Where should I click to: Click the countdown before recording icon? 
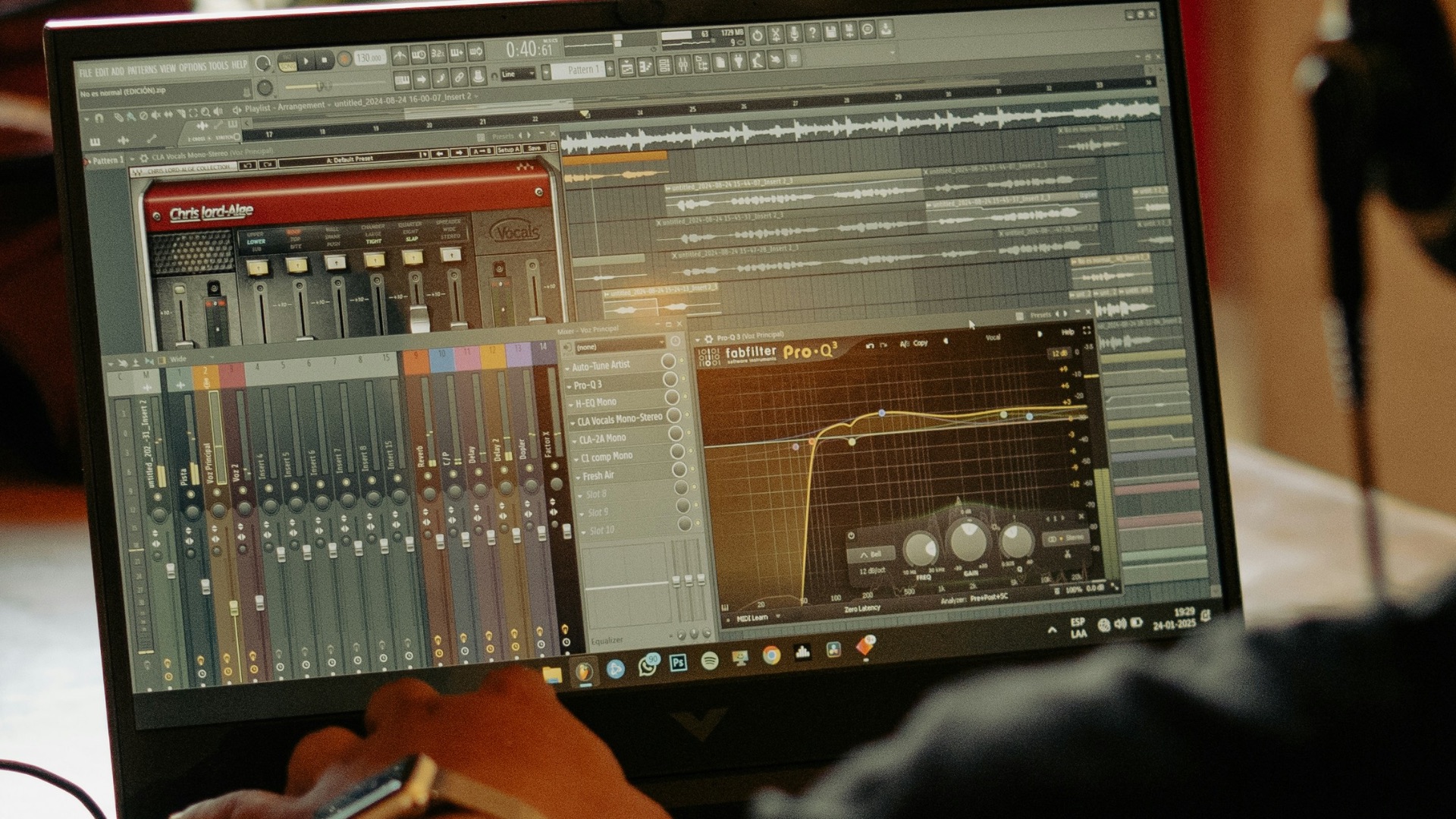438,53
